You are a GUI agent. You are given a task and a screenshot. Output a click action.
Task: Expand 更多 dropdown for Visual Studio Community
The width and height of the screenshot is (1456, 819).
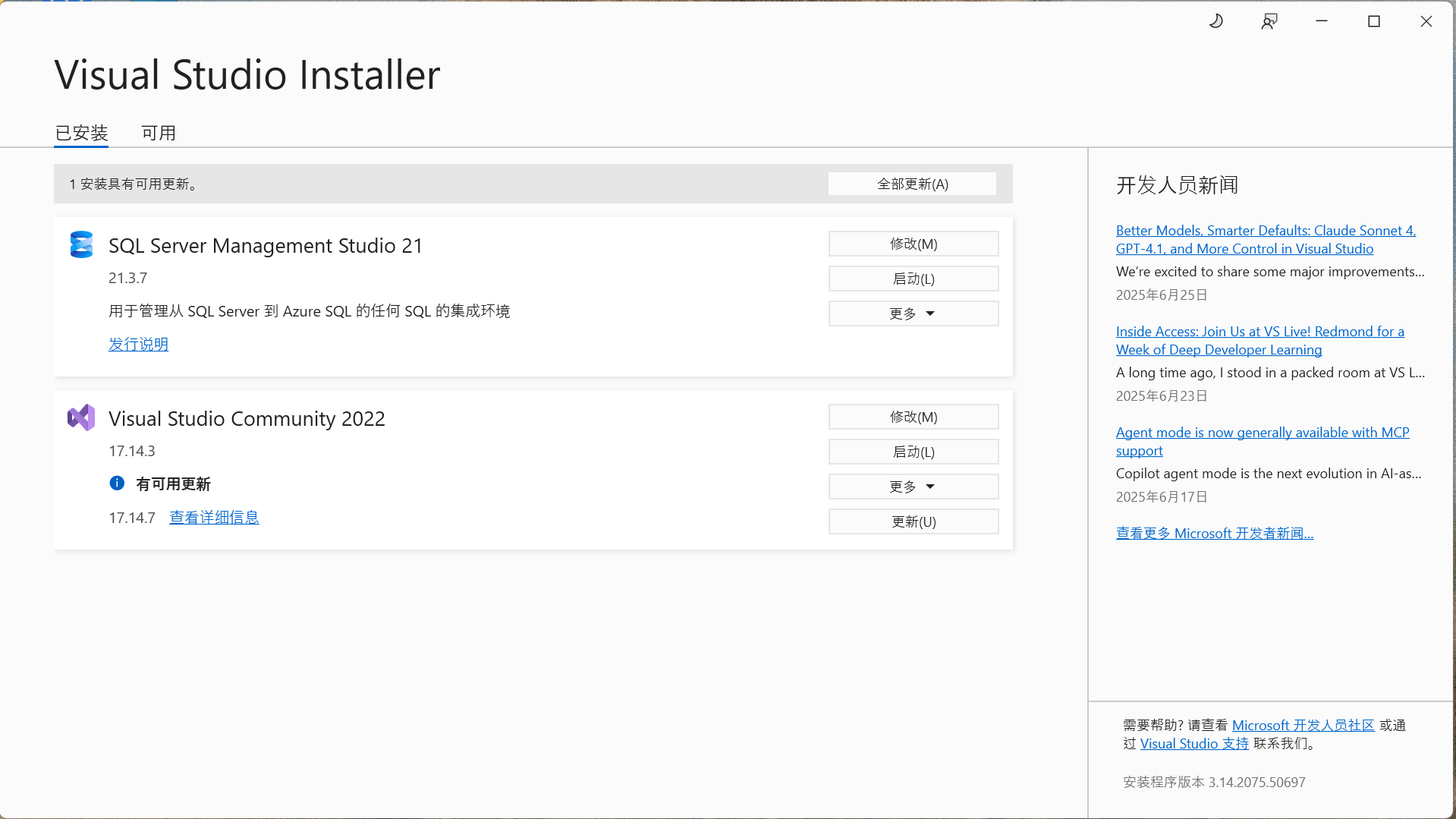click(914, 487)
